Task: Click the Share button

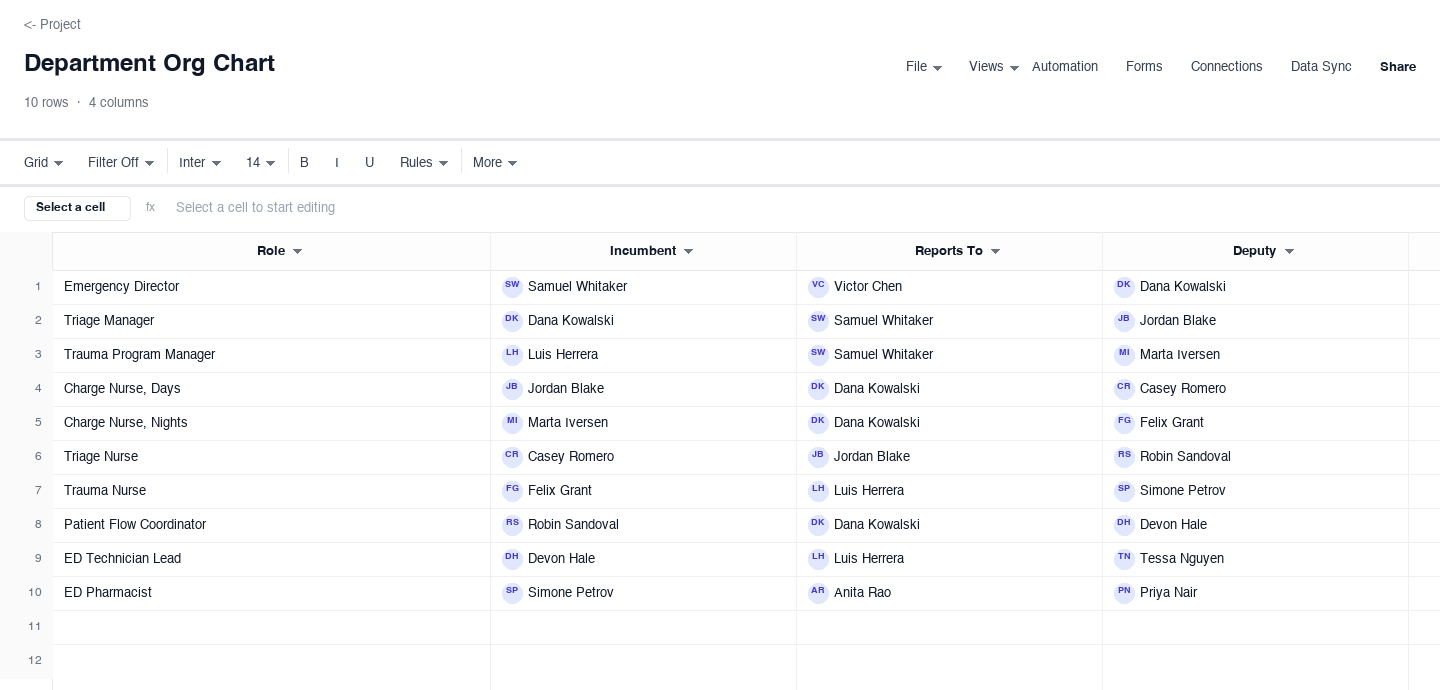Action: 1398,67
